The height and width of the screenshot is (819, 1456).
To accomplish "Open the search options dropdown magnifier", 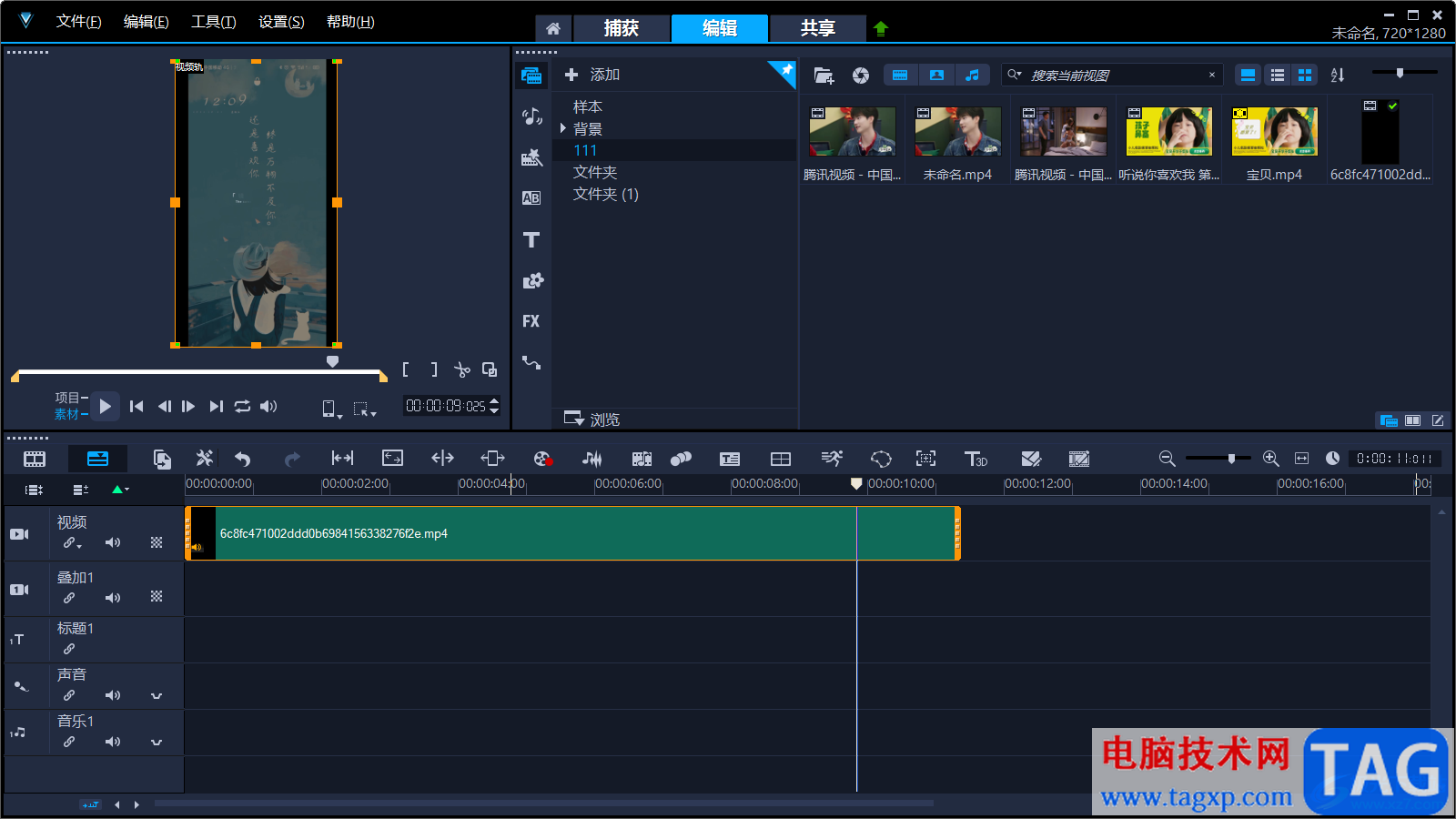I will tap(1015, 75).
